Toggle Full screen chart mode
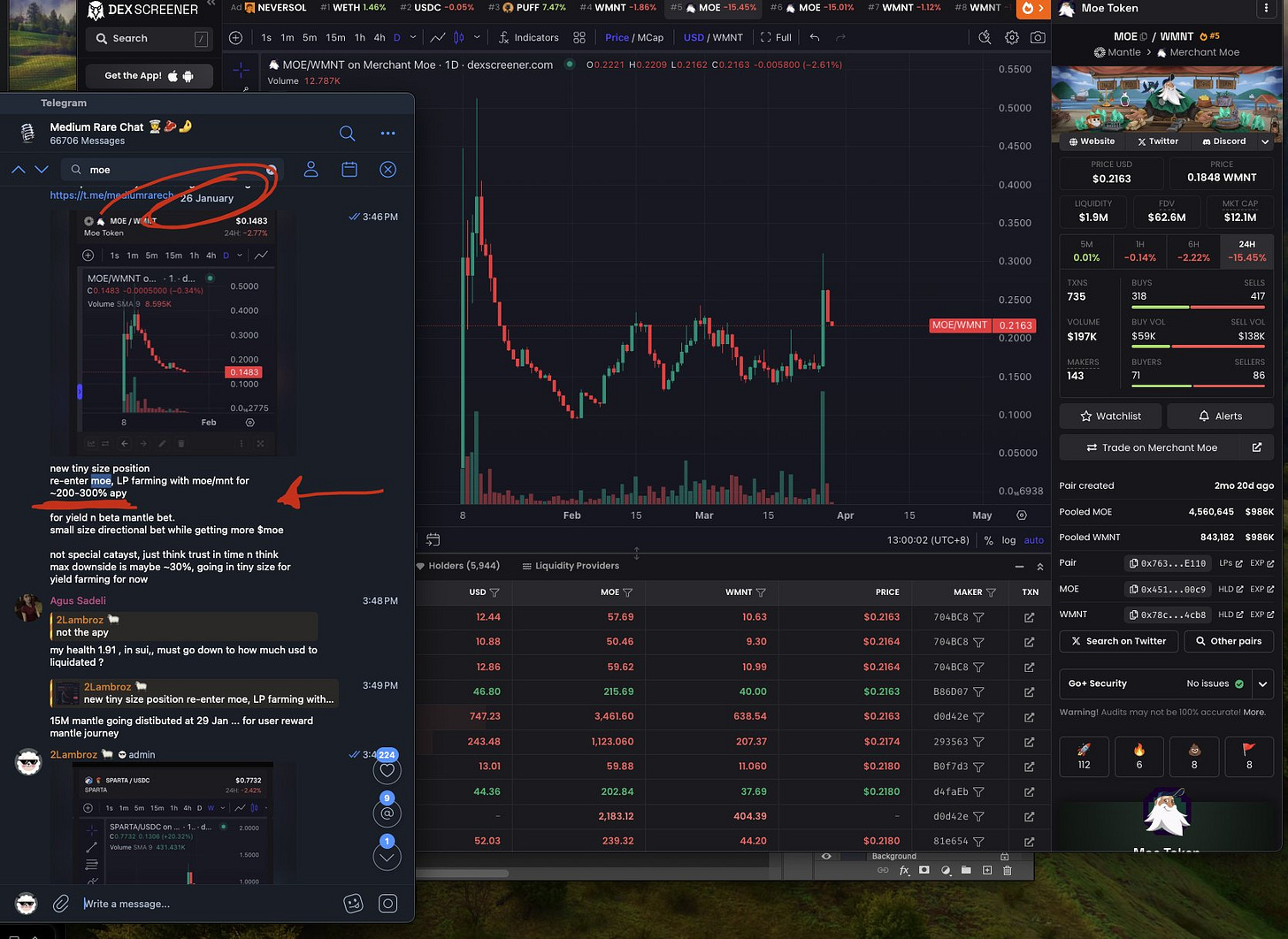The width and height of the screenshot is (1288, 939). point(776,37)
